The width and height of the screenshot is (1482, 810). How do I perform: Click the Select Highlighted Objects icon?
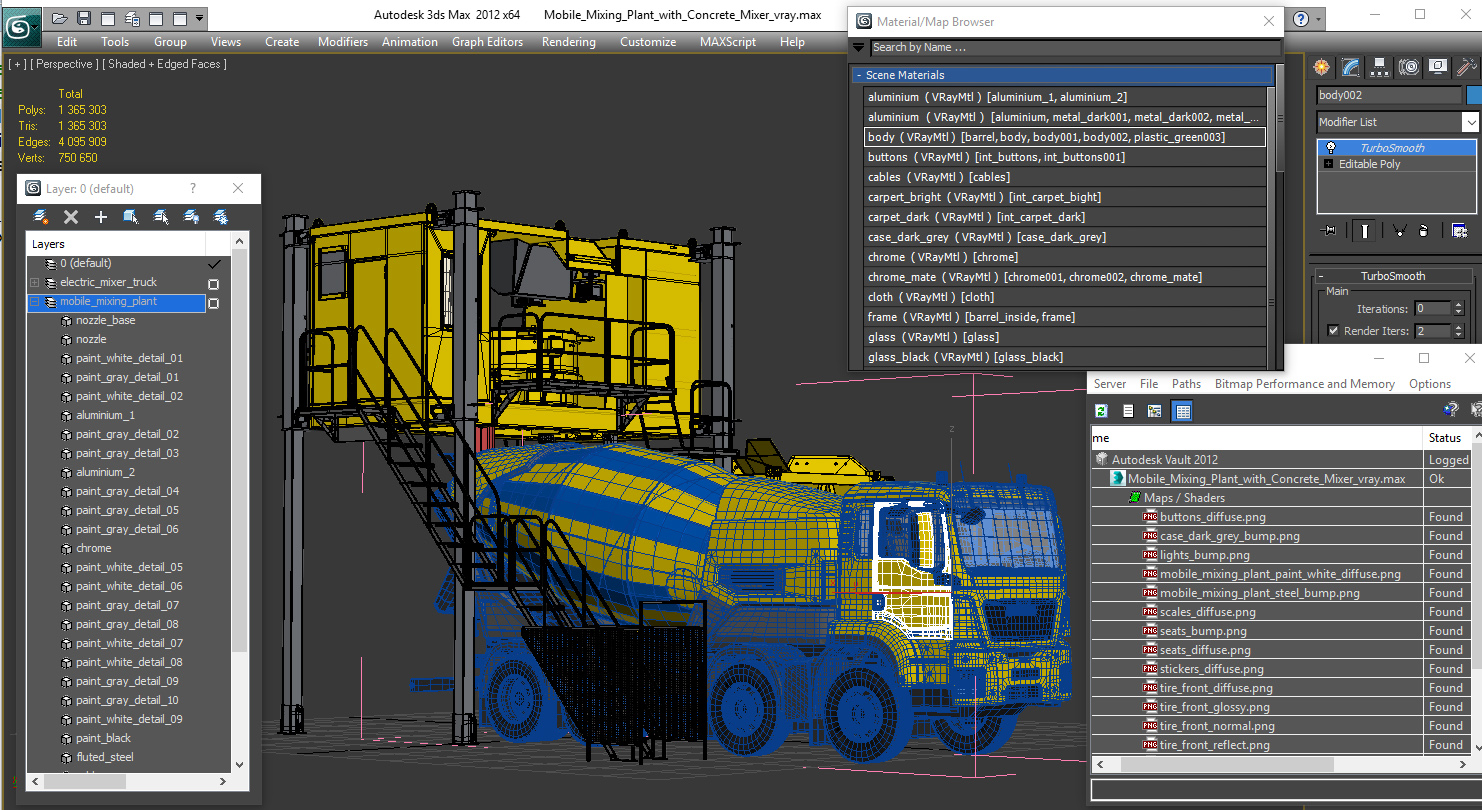pyautogui.click(x=131, y=216)
